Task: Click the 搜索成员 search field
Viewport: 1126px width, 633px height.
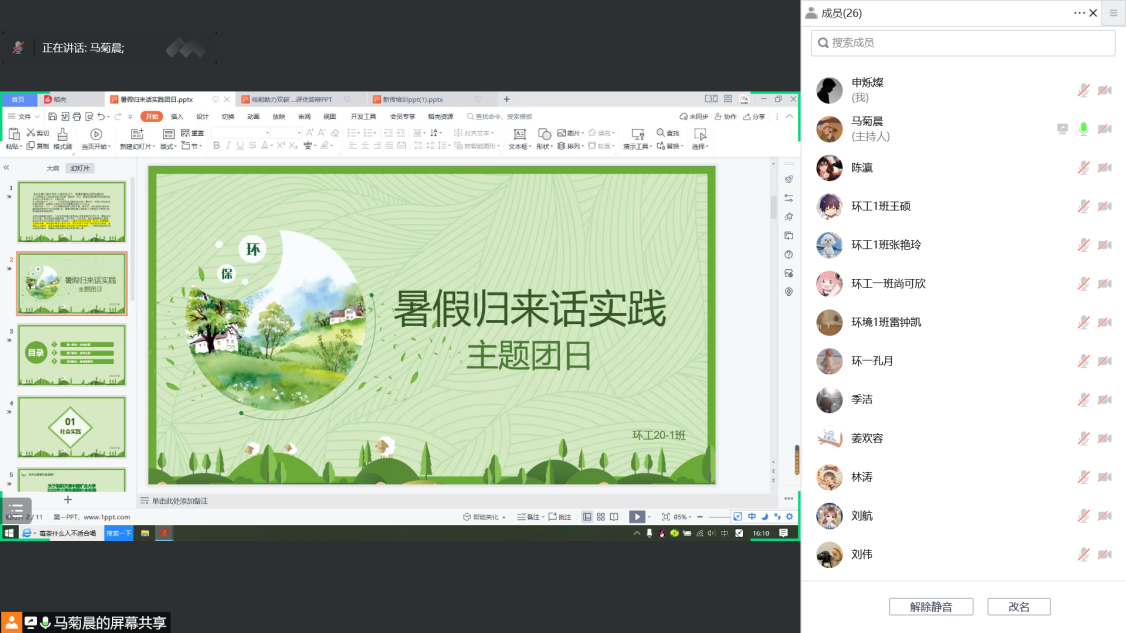Action: (x=963, y=43)
